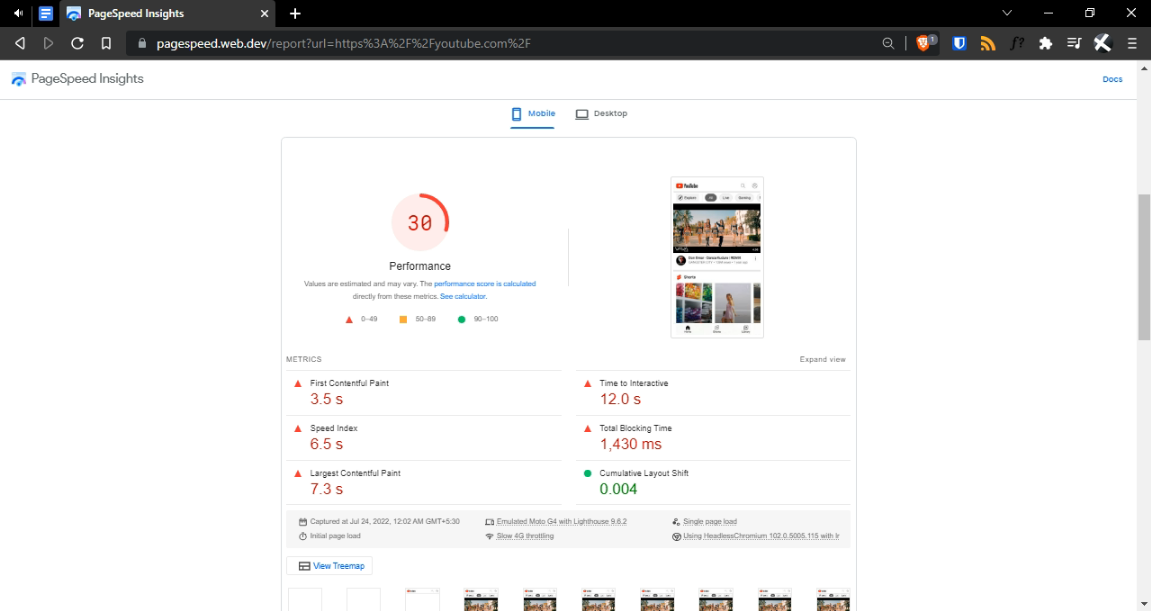Expand view of the Metrics section
Image resolution: width=1151 pixels, height=611 pixels.
(822, 359)
